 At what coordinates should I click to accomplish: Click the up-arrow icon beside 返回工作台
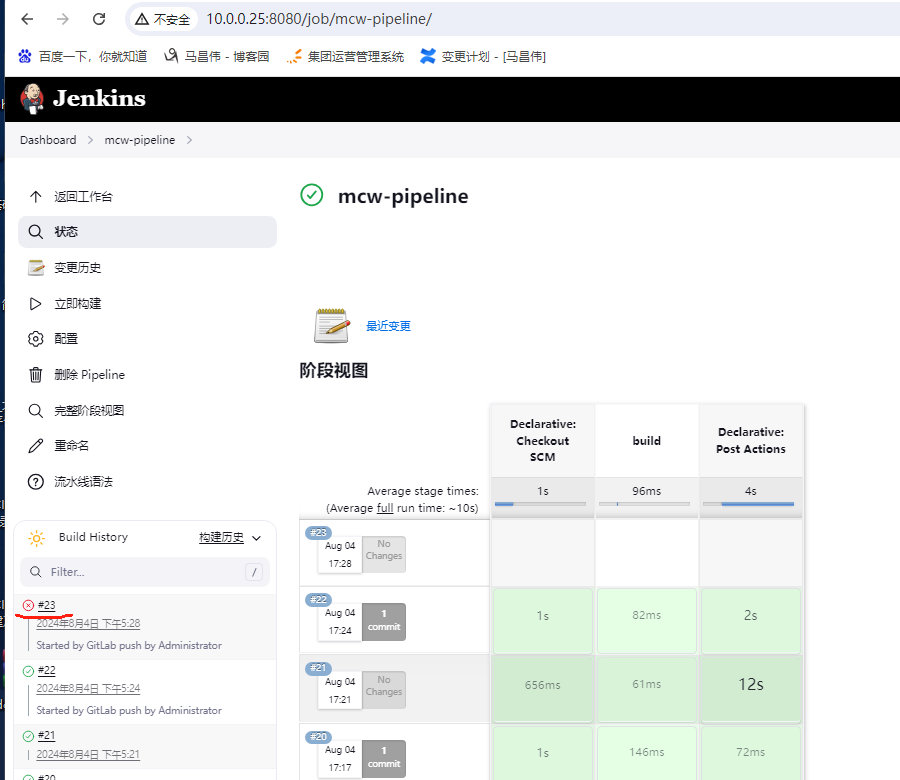click(36, 197)
